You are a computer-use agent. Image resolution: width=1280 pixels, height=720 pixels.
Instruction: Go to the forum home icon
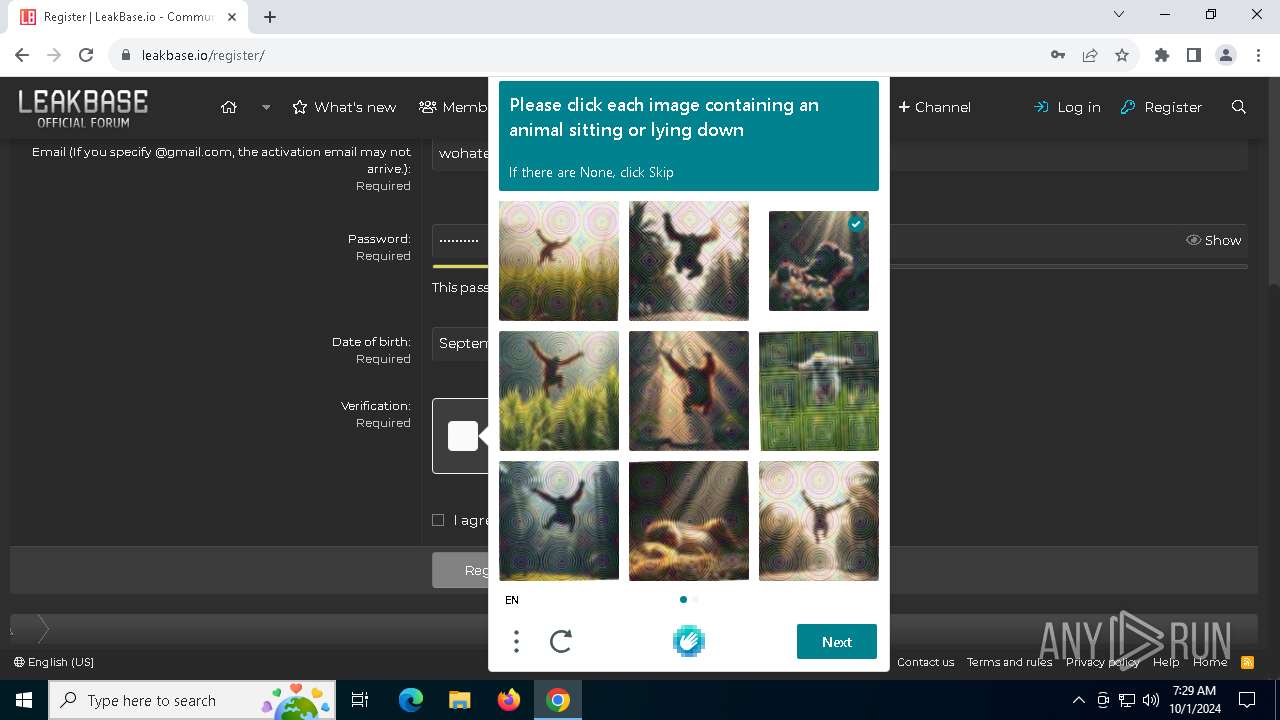click(229, 107)
